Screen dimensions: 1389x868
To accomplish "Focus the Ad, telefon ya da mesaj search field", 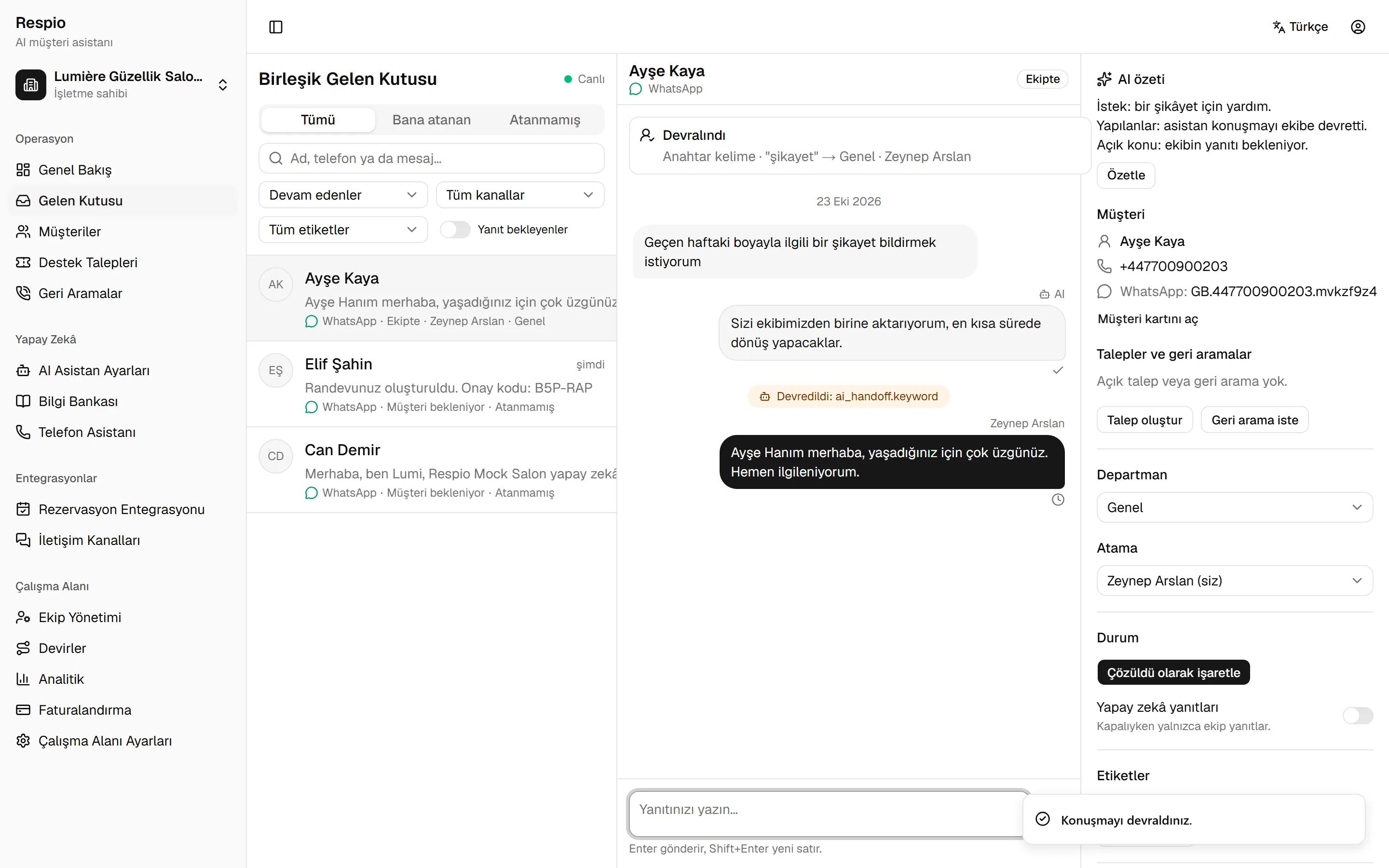I will [x=431, y=159].
